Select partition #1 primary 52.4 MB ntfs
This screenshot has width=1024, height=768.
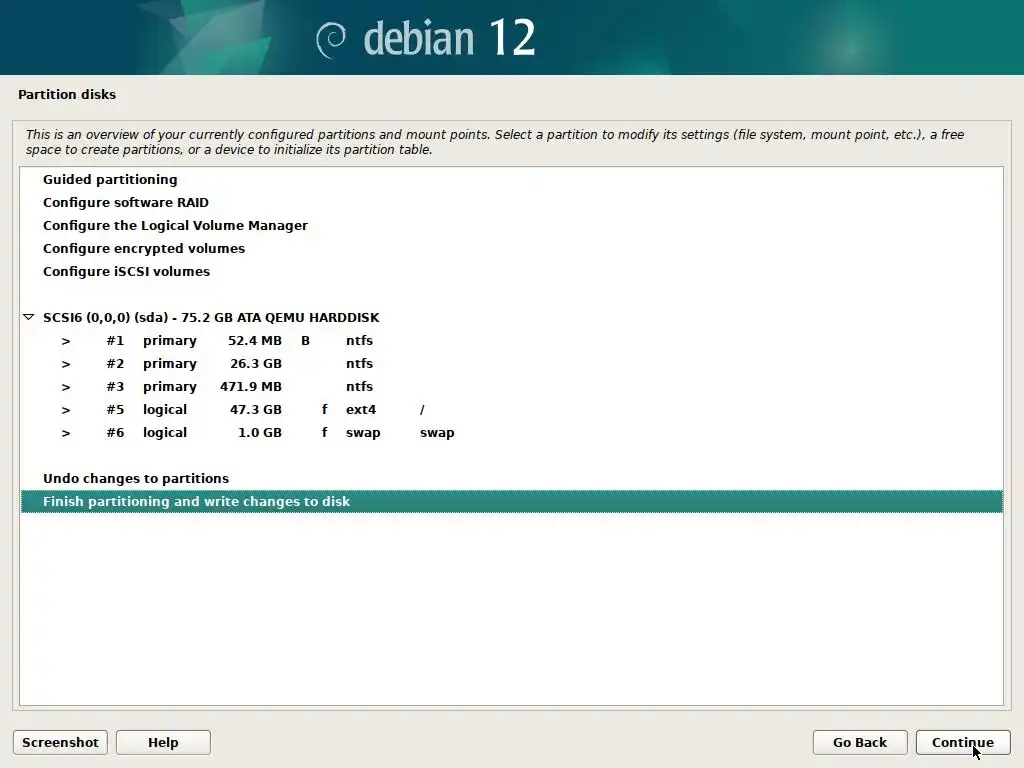point(511,340)
